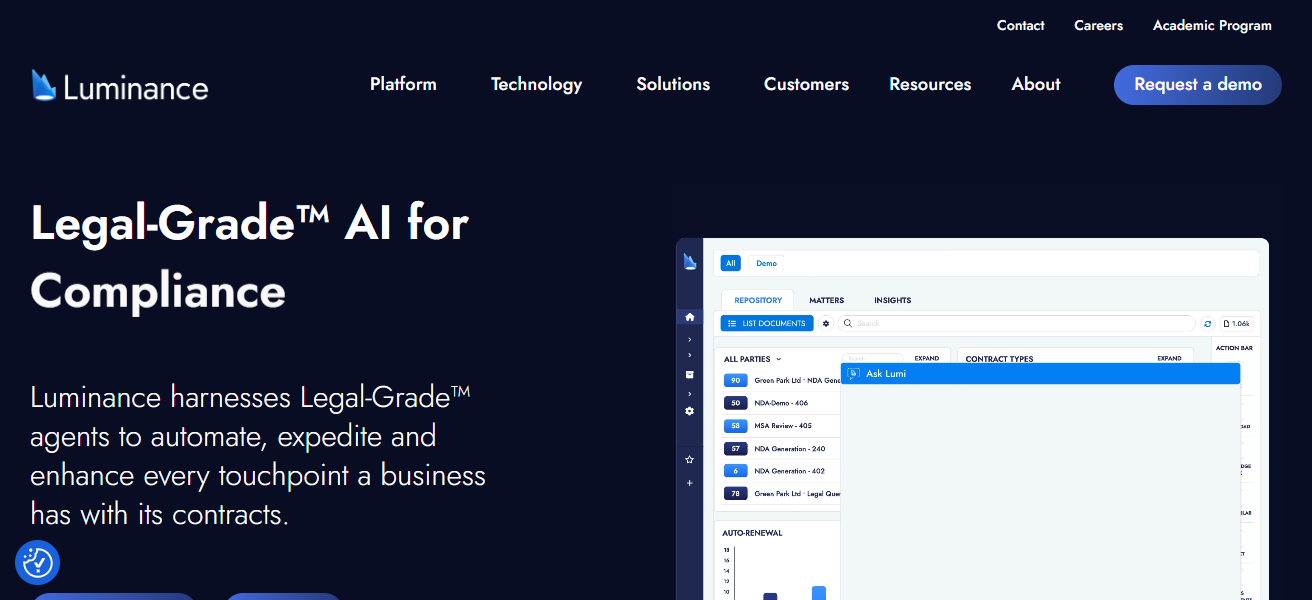Open the All Parties dropdown
Screen dimensions: 1312x600
753,359
